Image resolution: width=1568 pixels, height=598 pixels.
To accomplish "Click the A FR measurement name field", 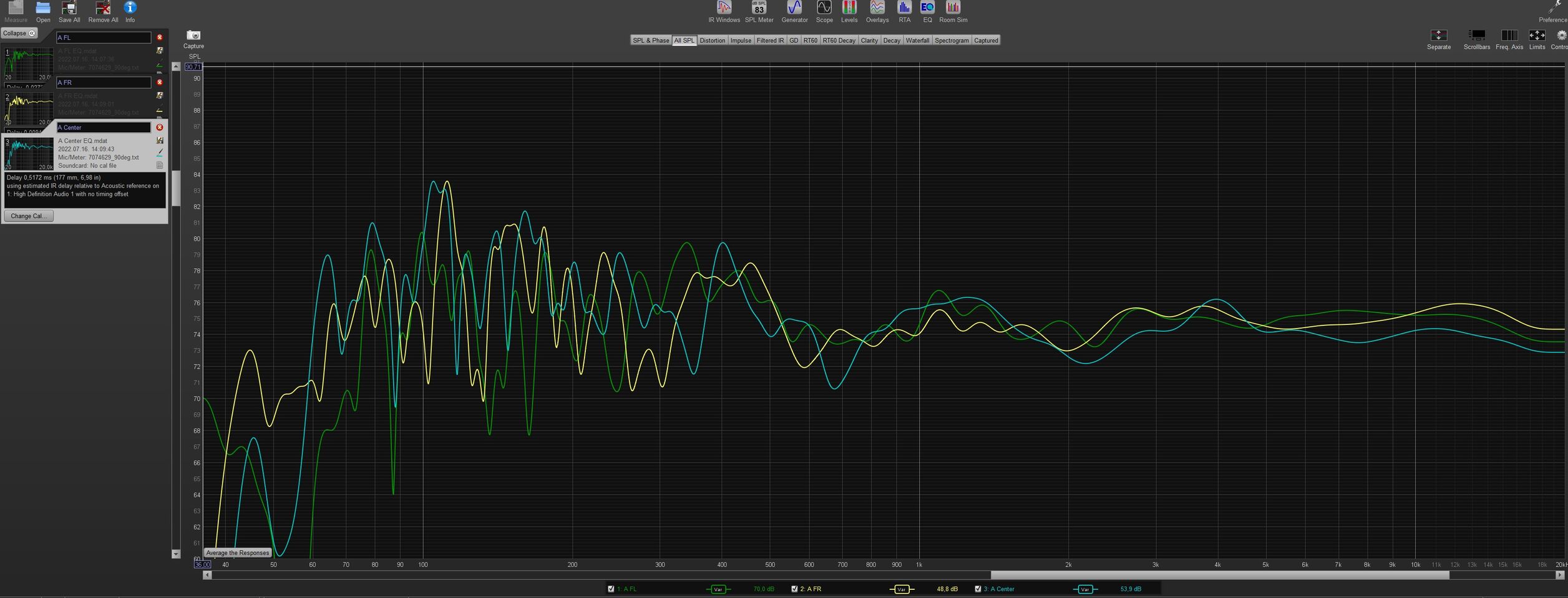I will click(x=104, y=82).
